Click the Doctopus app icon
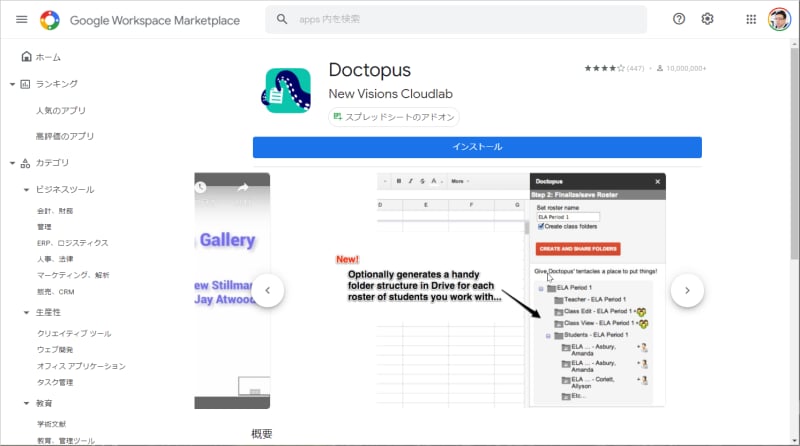 (x=286, y=90)
